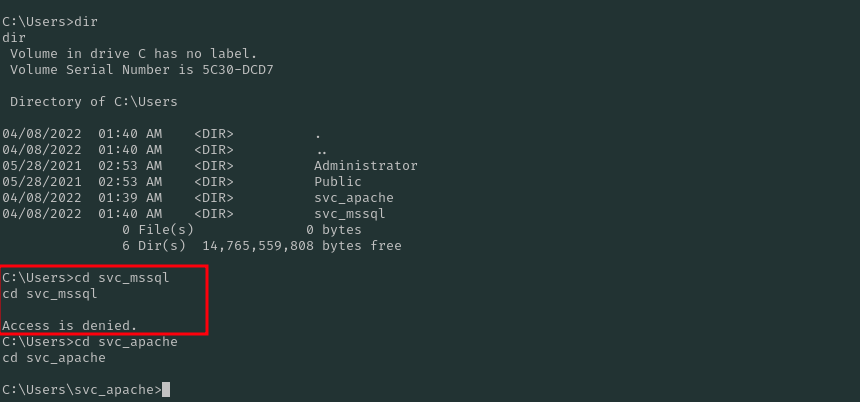Click the "6 Dir(s)" summary text
This screenshot has height=403, width=860.
click(153, 246)
